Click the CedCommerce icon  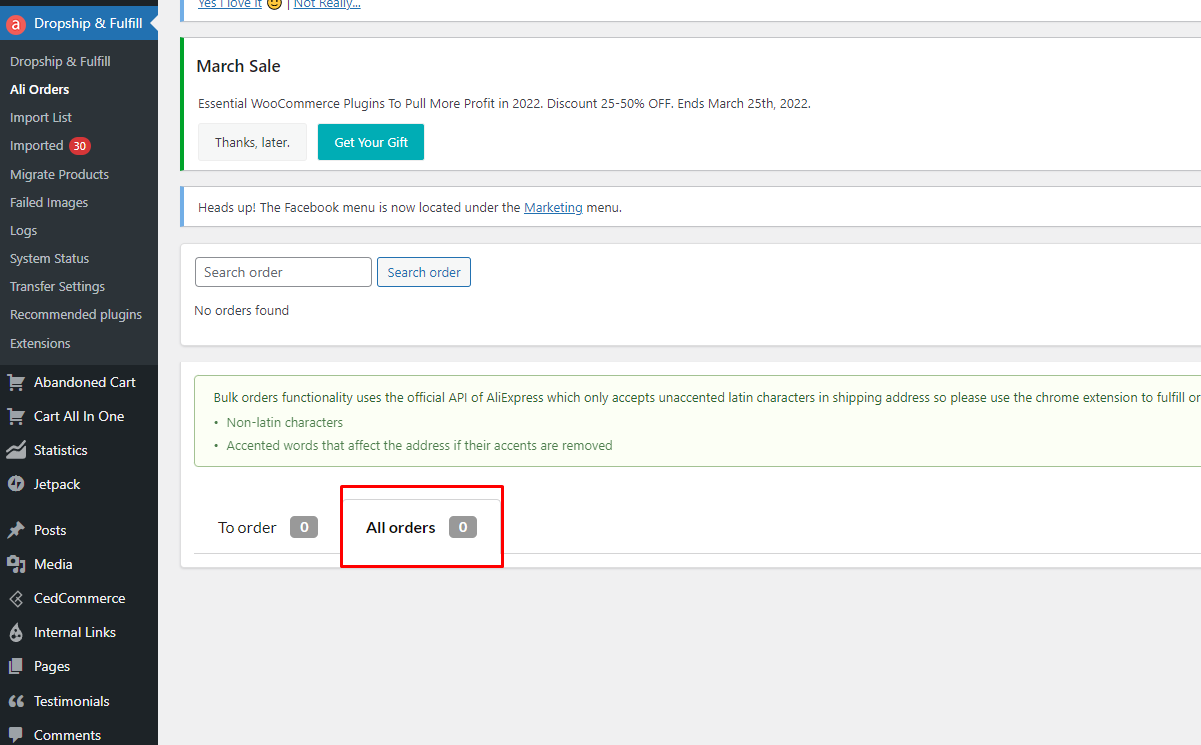[16, 598]
